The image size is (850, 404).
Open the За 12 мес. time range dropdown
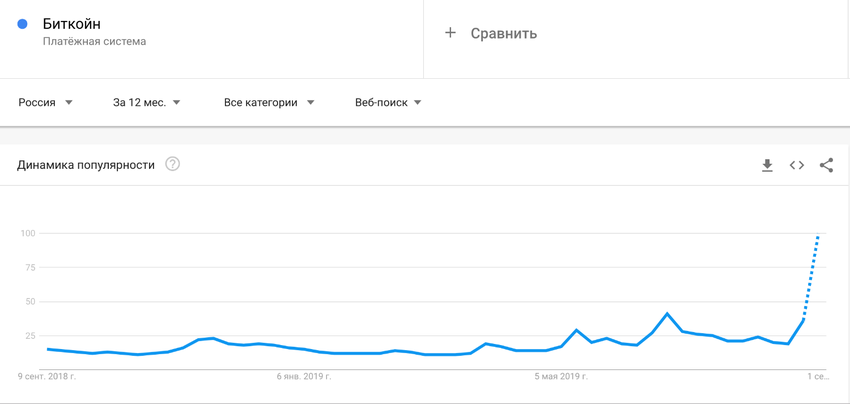[x=146, y=102]
